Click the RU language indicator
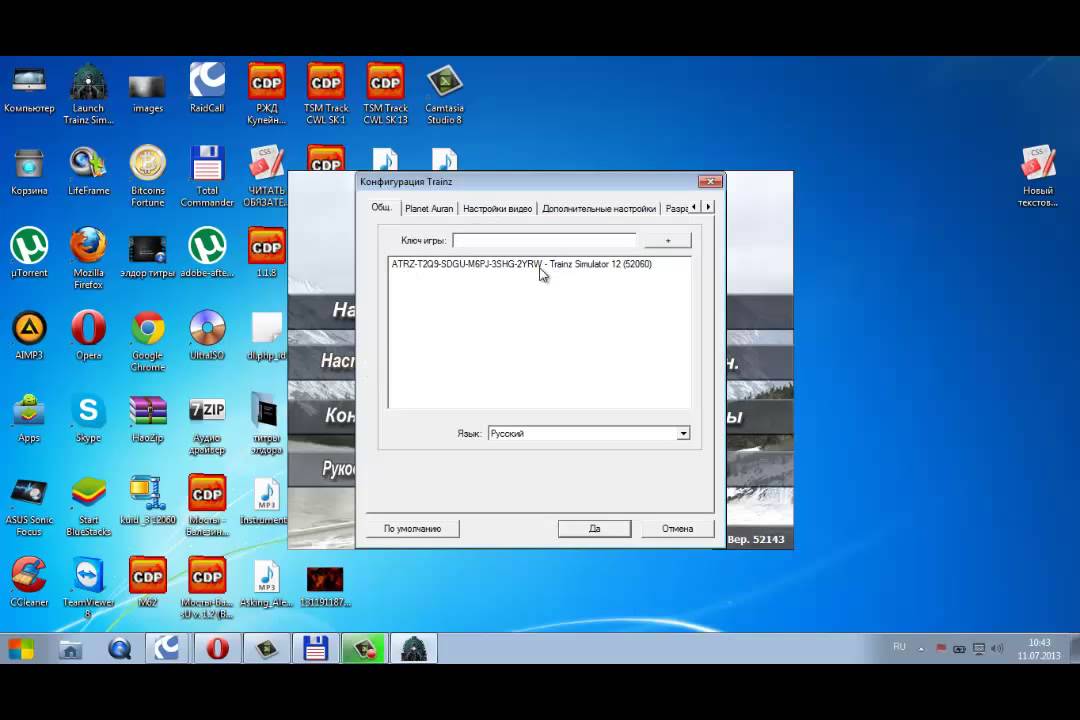Screen dimensions: 1080x720 click(899, 646)
